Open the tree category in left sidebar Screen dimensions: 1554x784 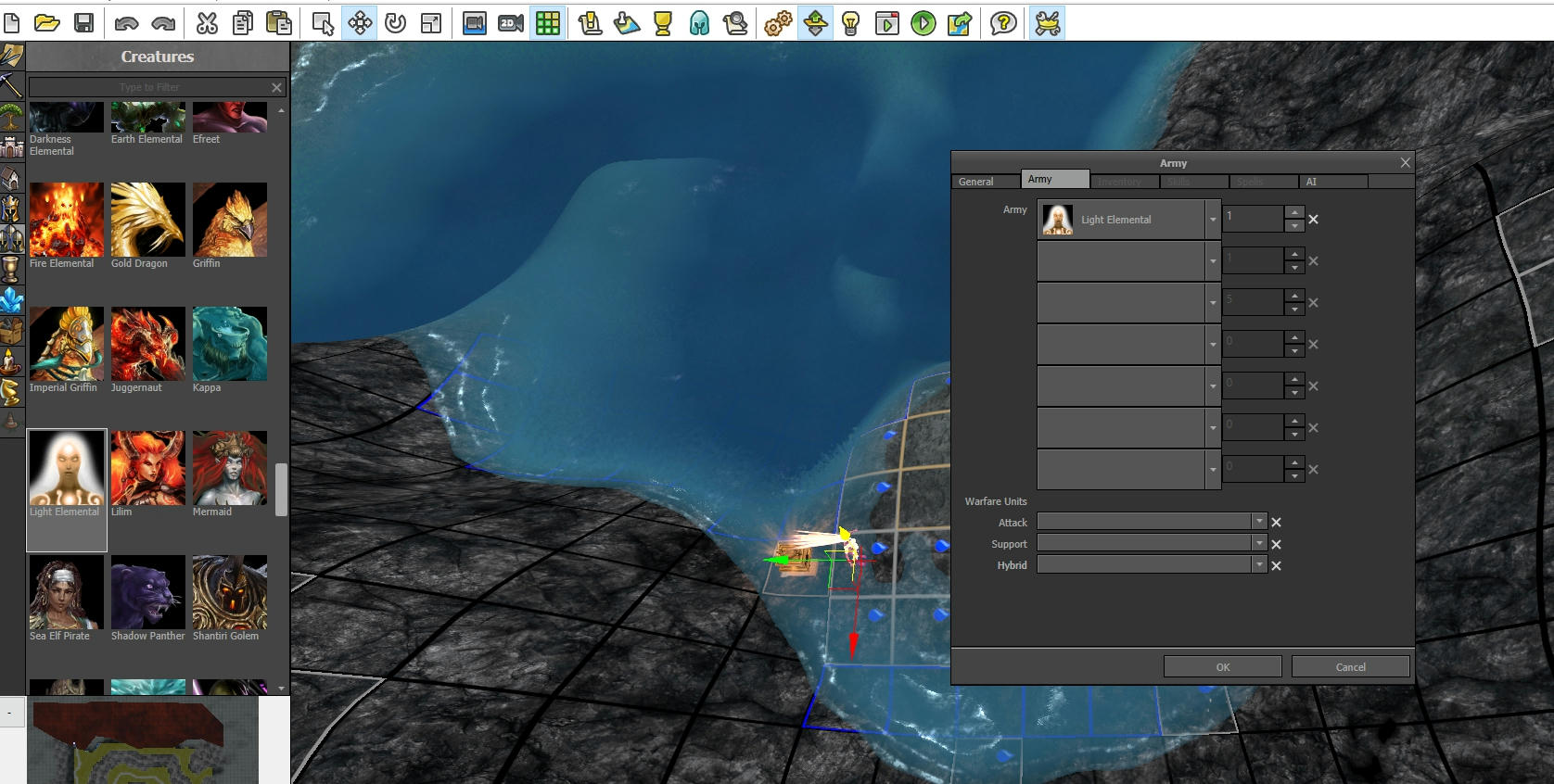[11, 117]
